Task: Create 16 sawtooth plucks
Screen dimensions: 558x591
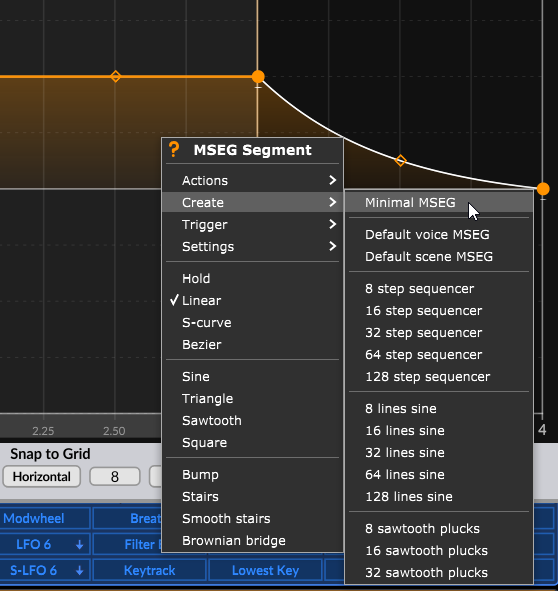Action: coord(439,551)
